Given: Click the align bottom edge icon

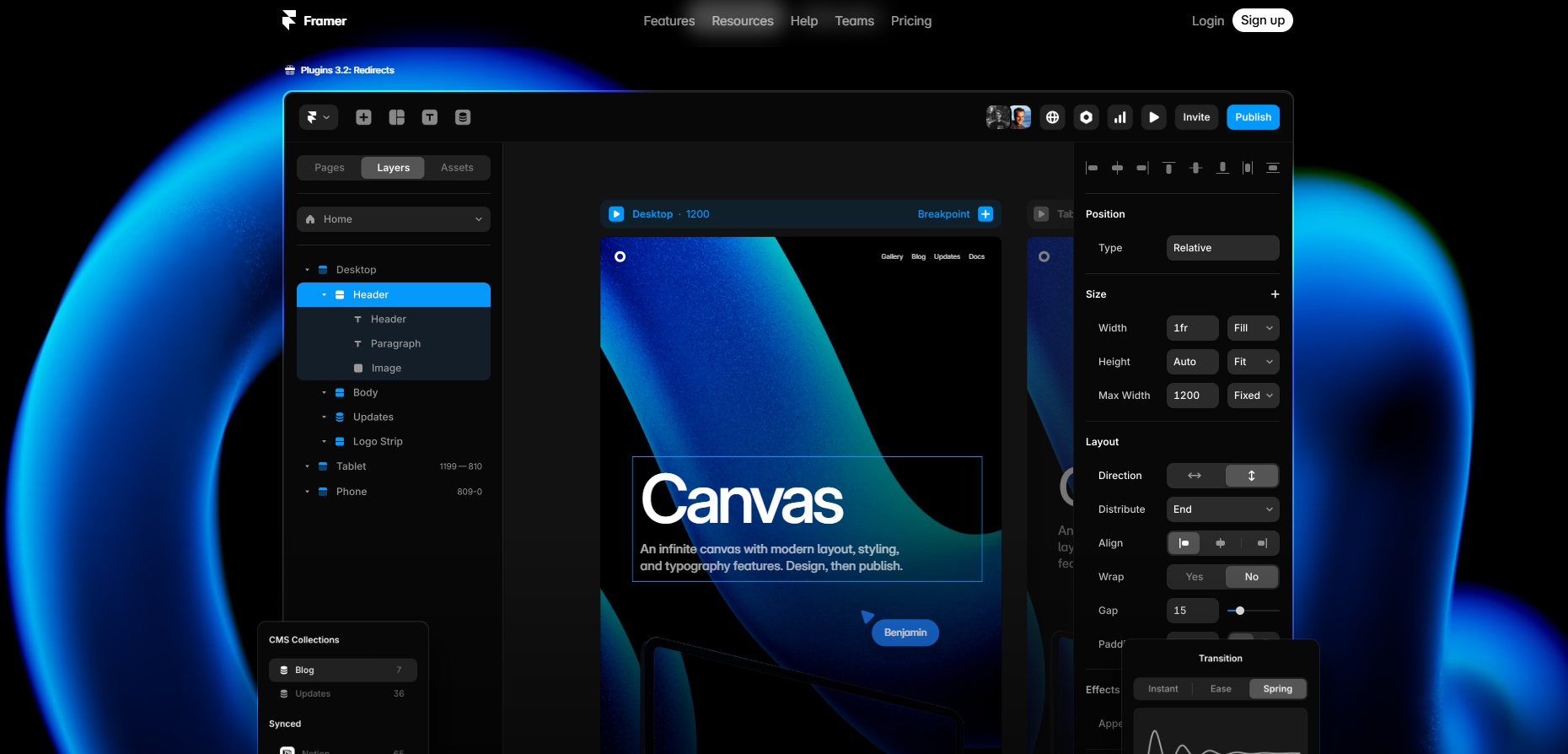Looking at the screenshot, I should 1222,168.
